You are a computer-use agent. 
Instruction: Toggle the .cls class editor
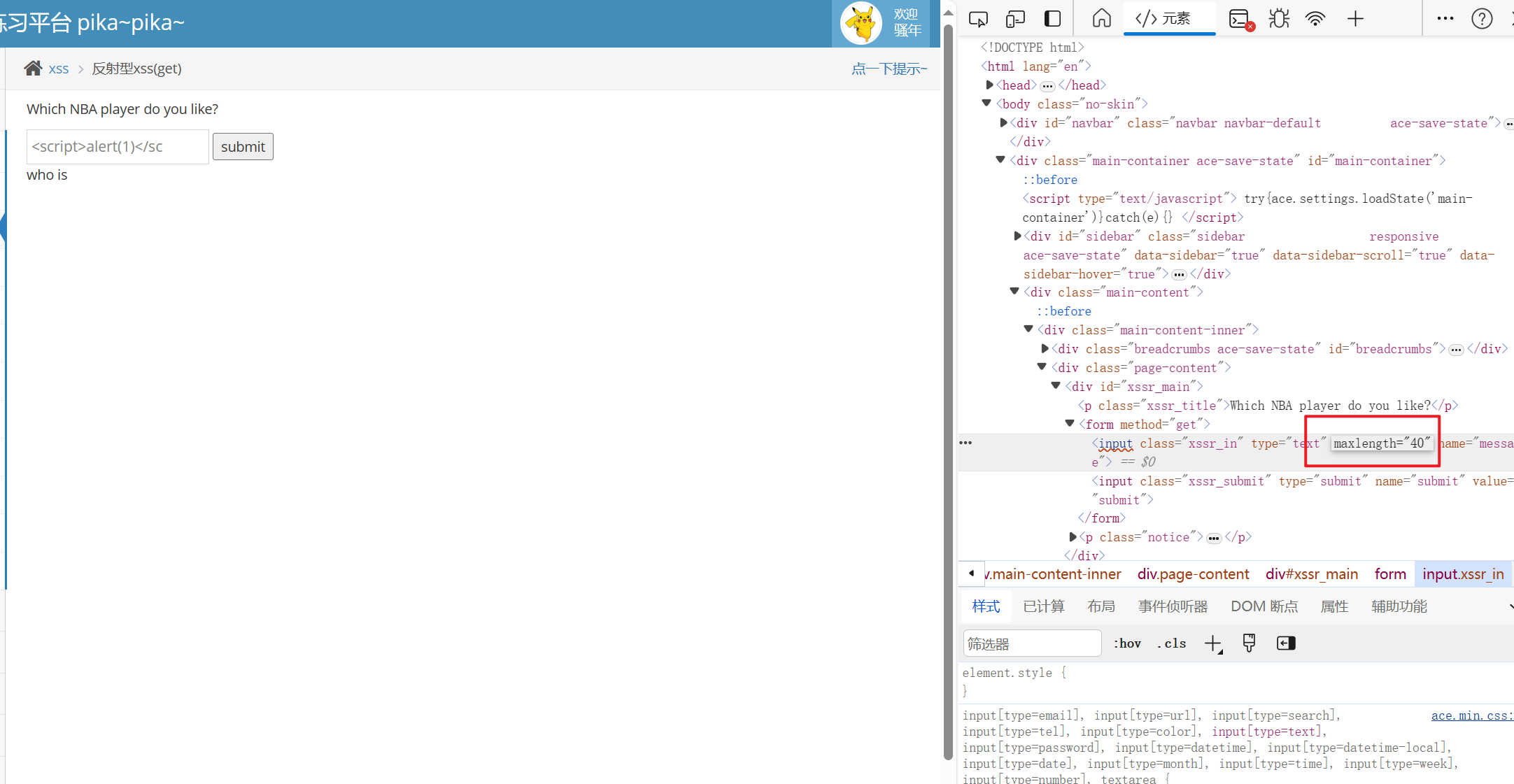click(1172, 643)
